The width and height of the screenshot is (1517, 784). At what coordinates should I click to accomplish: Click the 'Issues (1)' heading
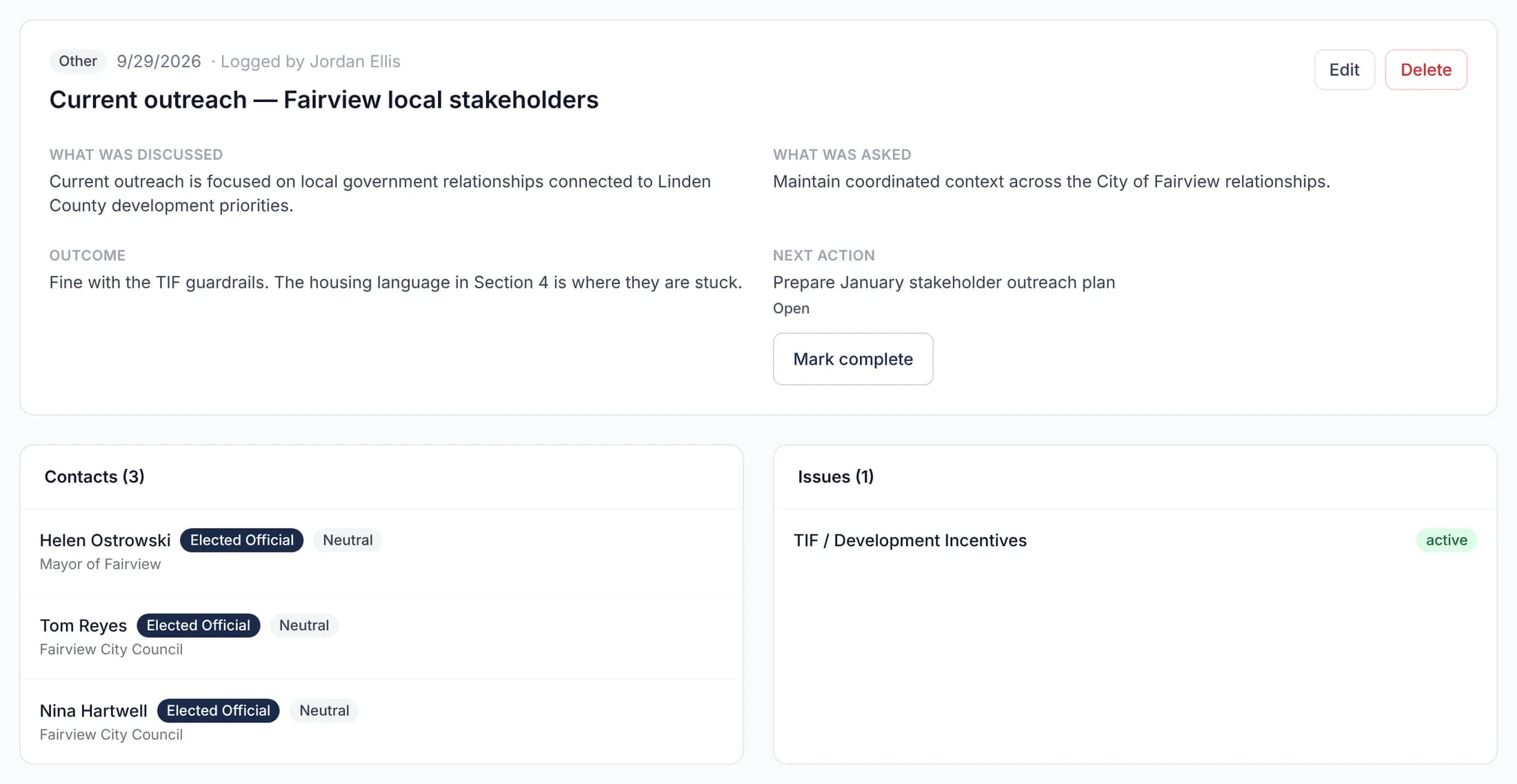coord(836,476)
